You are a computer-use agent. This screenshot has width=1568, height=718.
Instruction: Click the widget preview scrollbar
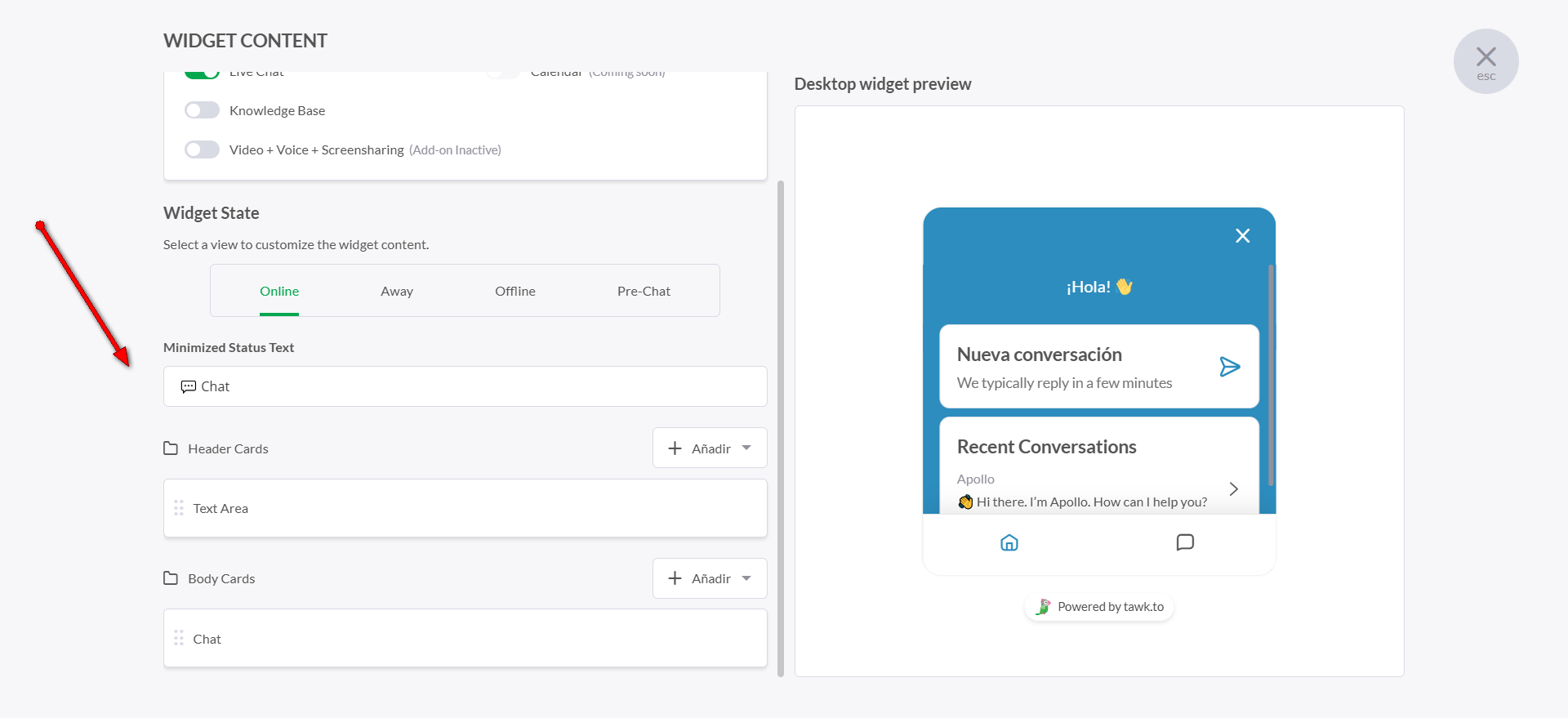coord(1271,375)
